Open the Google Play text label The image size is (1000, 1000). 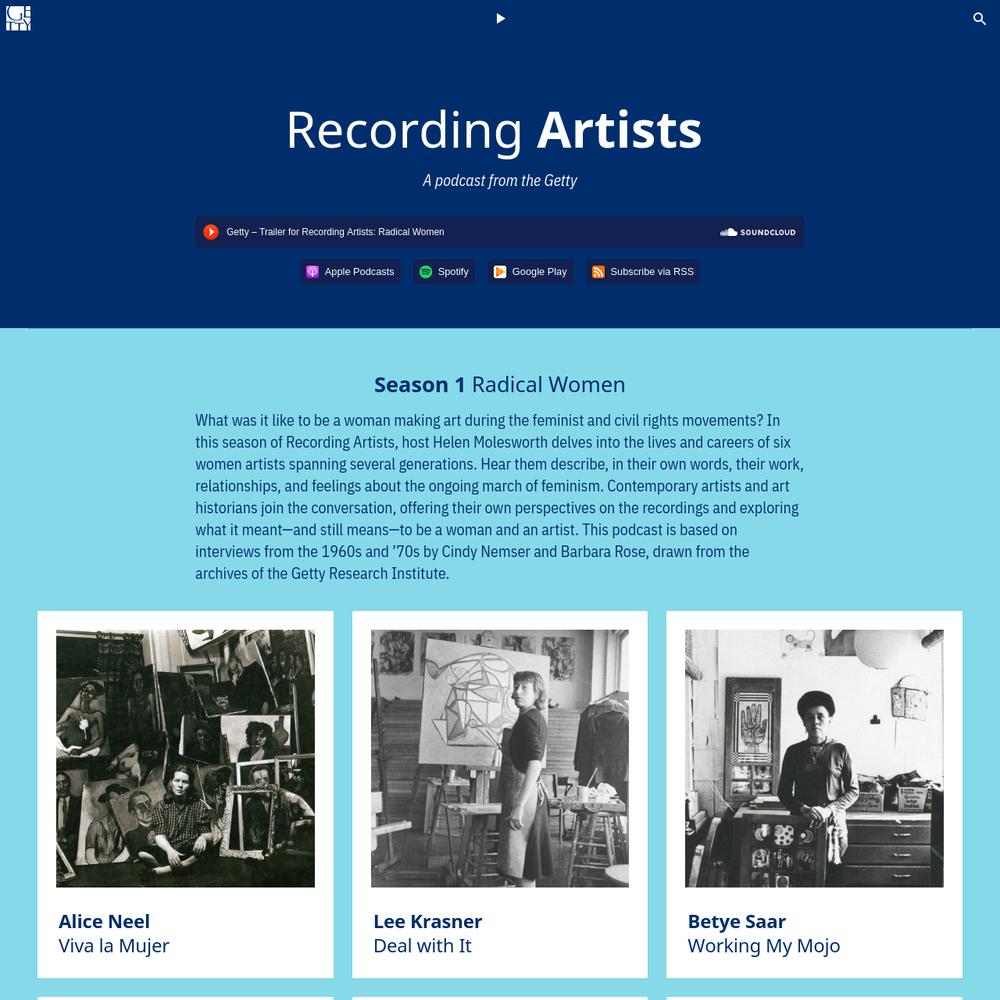pos(540,272)
